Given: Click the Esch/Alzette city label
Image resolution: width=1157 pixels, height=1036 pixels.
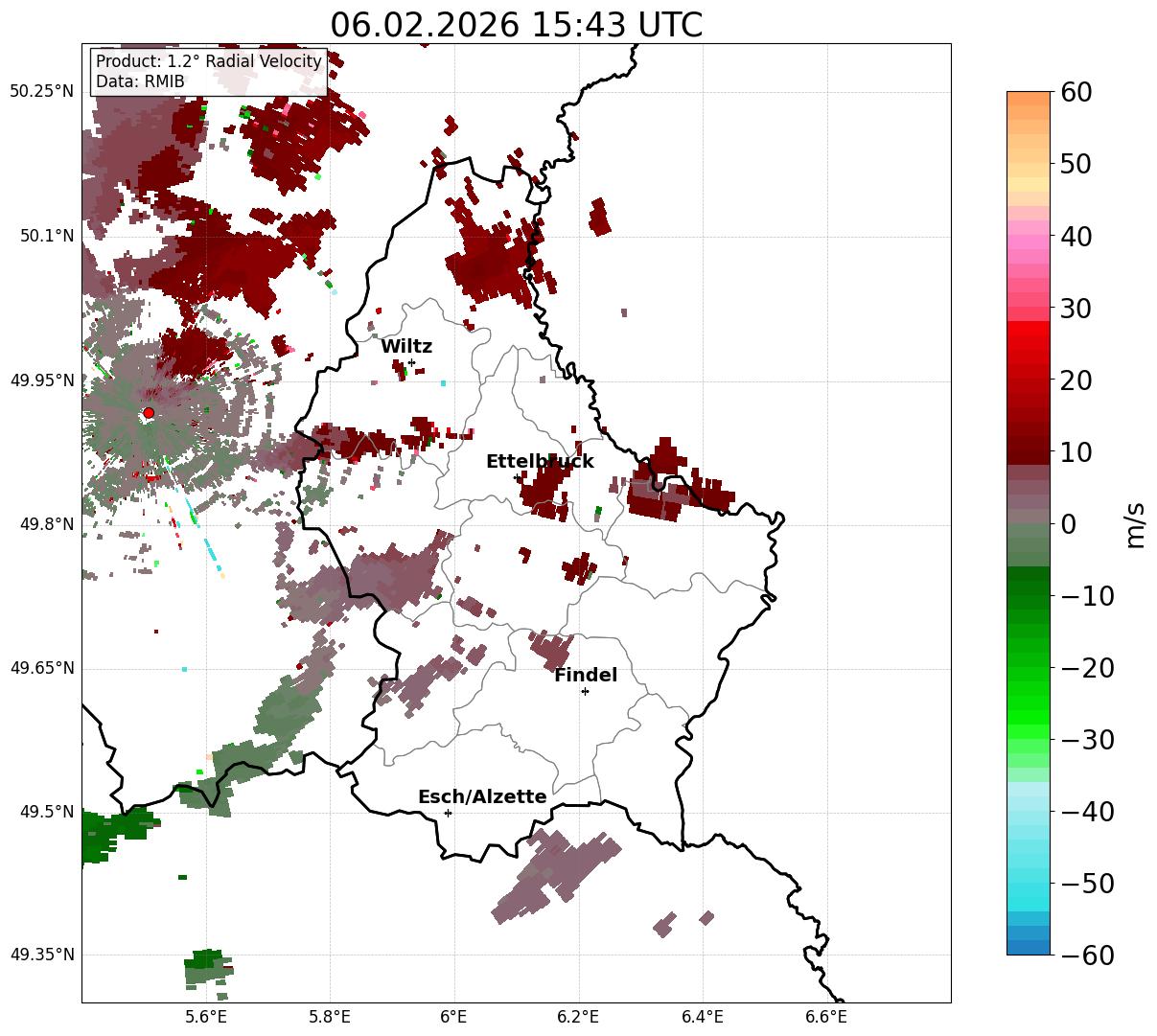Looking at the screenshot, I should [x=482, y=796].
